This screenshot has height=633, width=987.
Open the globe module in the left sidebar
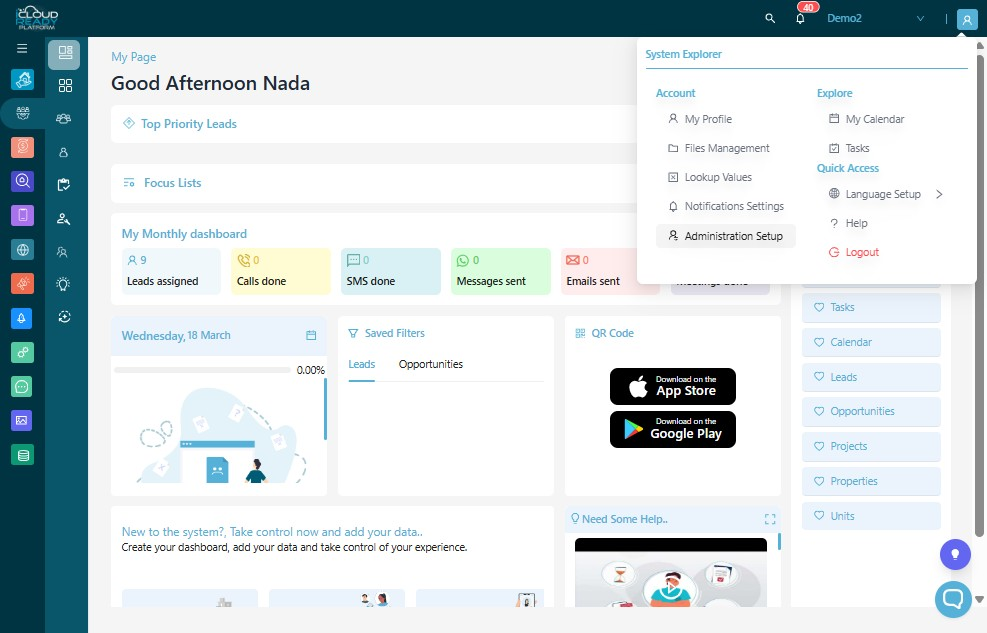[x=23, y=250]
